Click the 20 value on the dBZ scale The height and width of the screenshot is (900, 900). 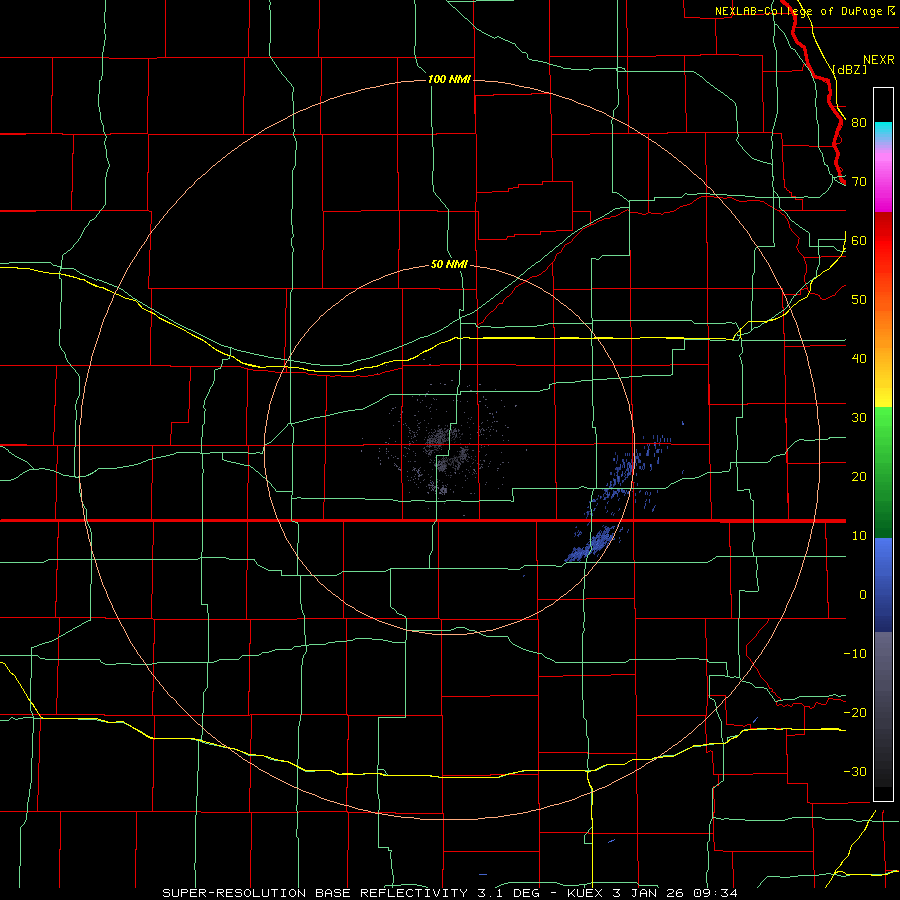point(859,477)
